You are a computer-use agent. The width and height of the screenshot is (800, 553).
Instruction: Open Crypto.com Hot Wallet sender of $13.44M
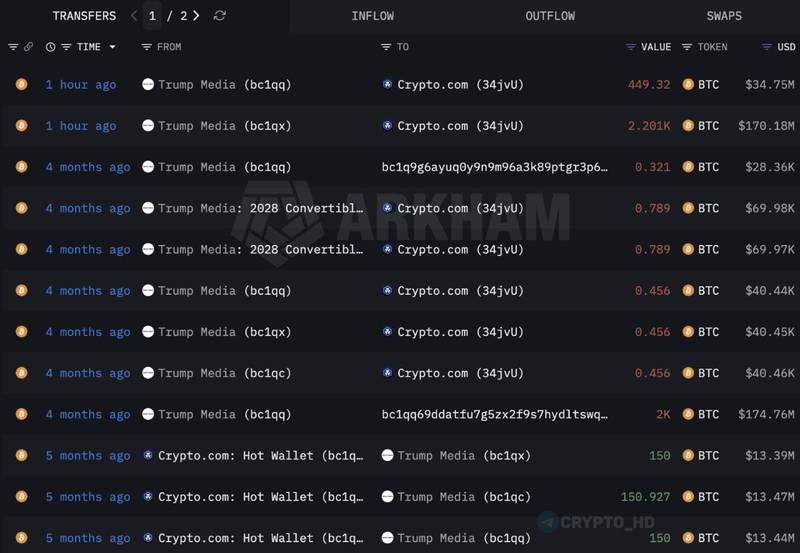point(261,538)
